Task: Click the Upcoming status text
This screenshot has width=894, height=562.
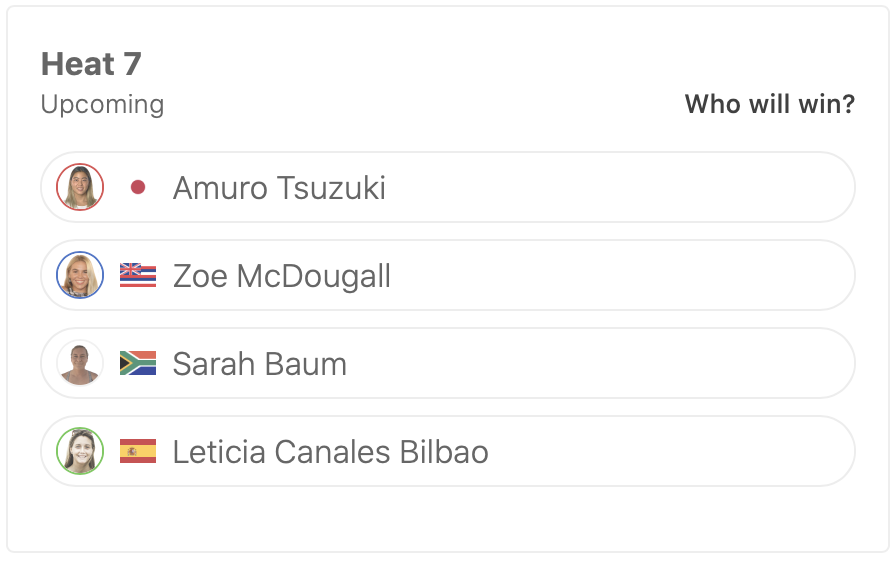Action: (x=102, y=104)
